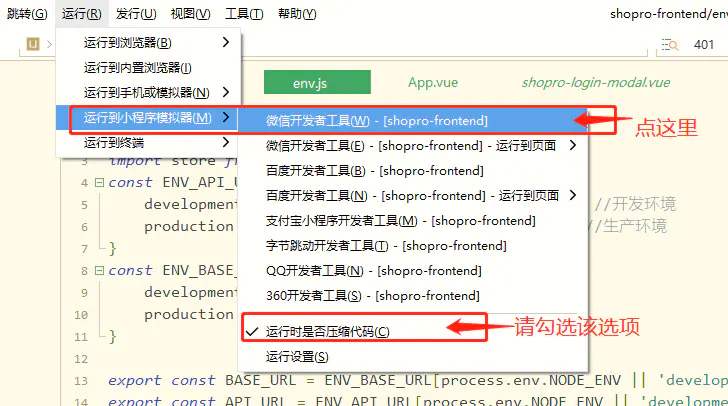Image resolution: width=728 pixels, height=406 pixels.
Task: Click the breadcrumb chevron after project icon
Action: [49, 45]
